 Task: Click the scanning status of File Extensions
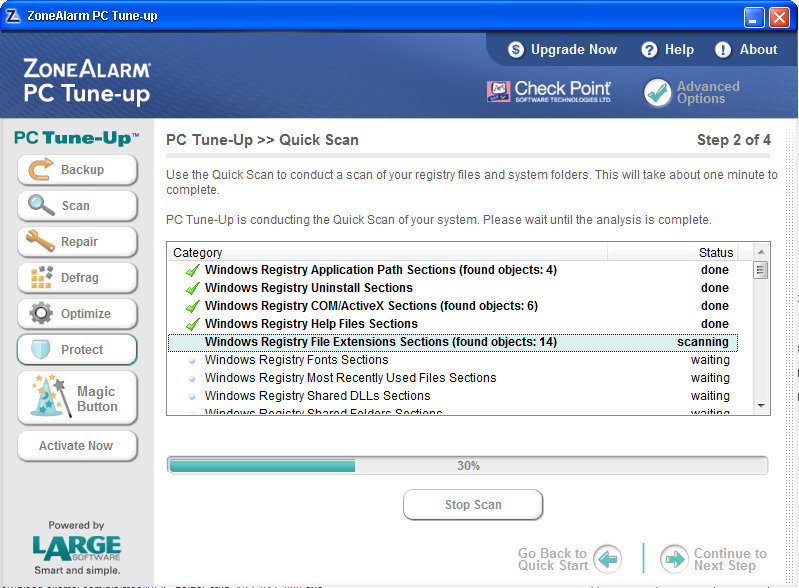[703, 342]
